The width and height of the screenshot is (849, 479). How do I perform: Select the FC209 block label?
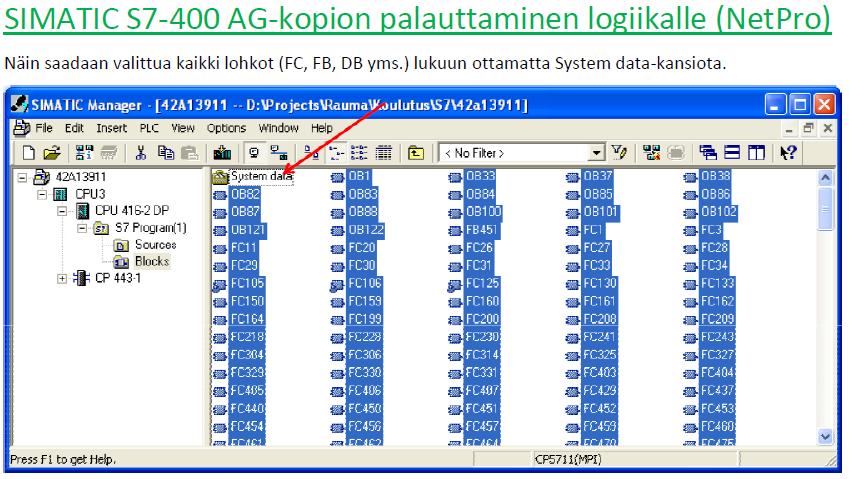[717, 319]
